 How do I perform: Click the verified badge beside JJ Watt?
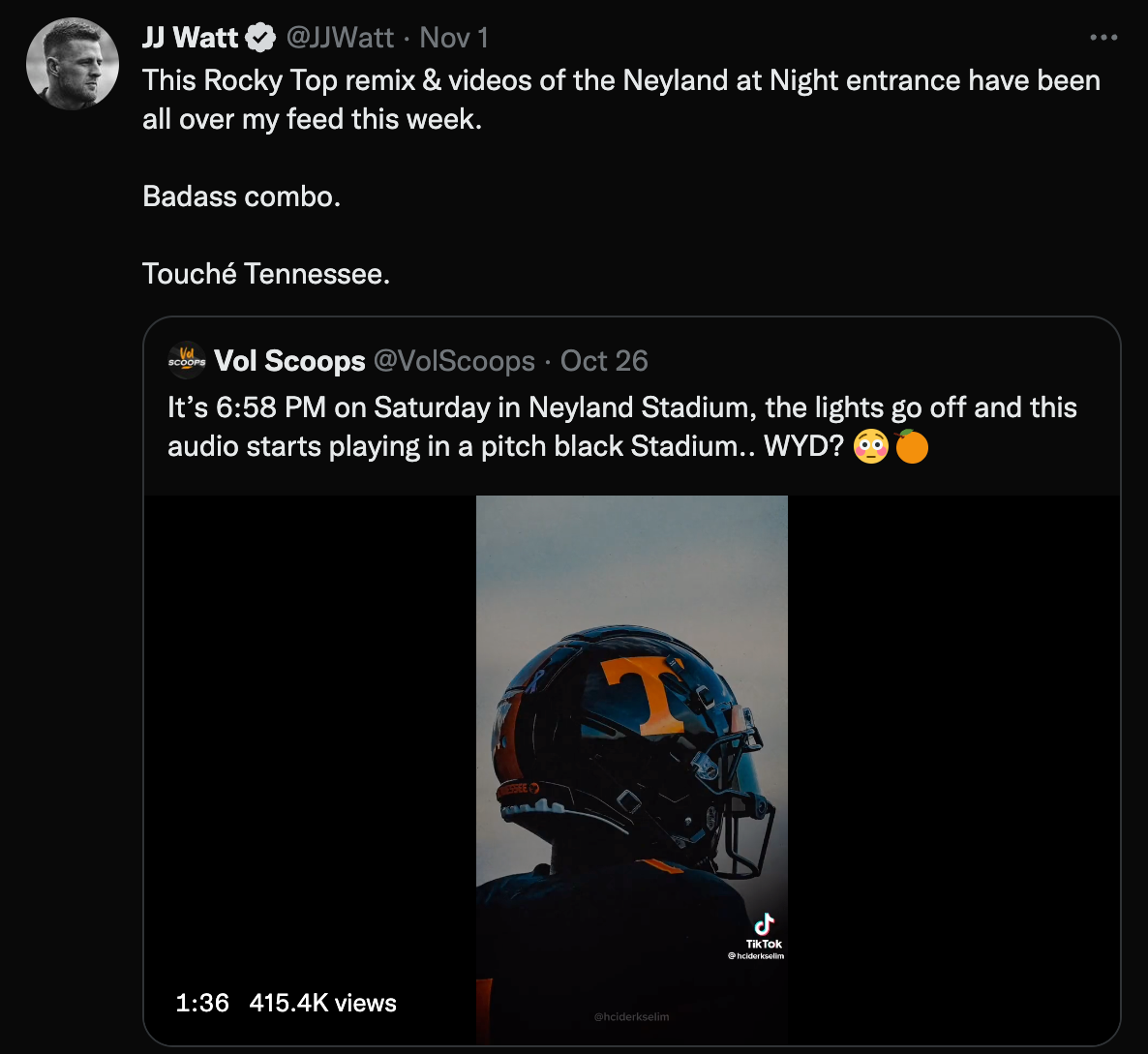click(x=260, y=38)
